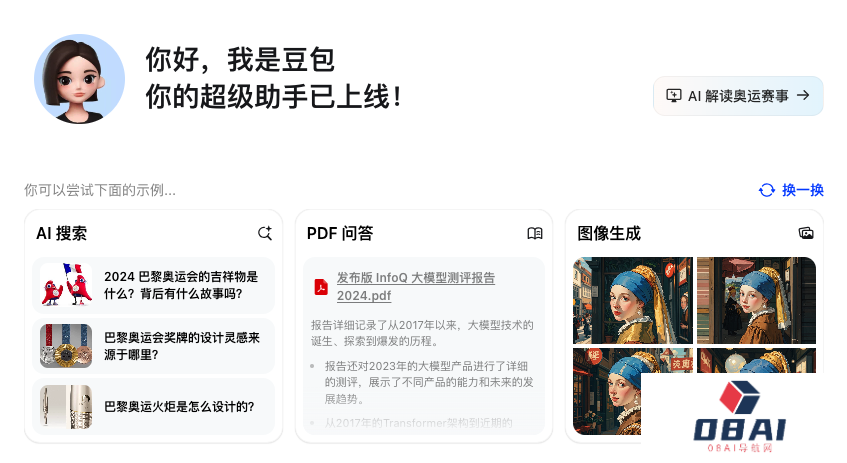Click the top-right pearl earring girl image

coord(756,300)
